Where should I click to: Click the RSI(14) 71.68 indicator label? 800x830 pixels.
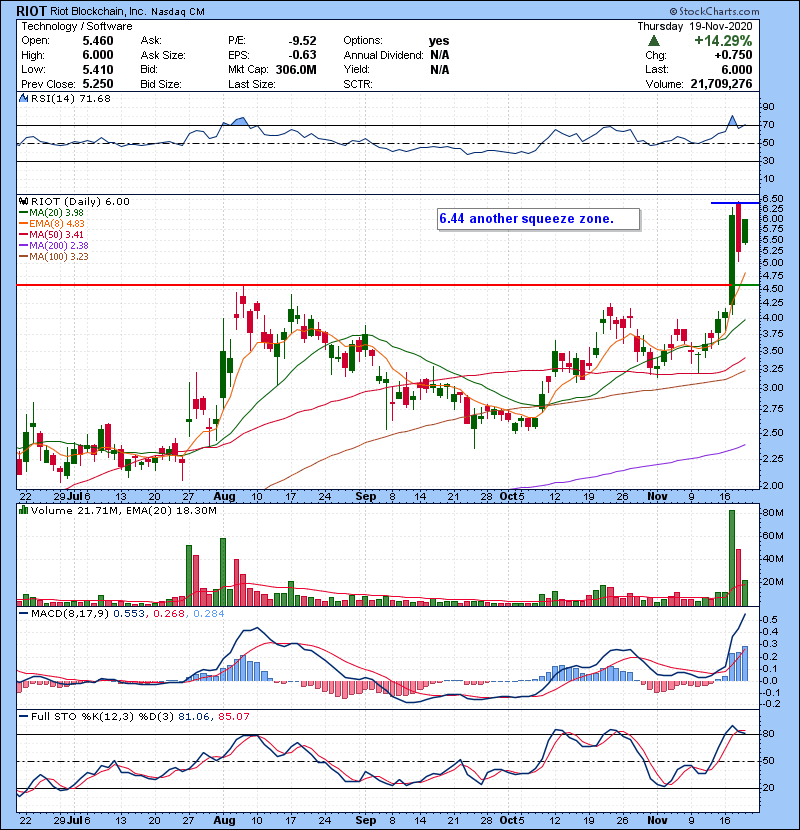[x=71, y=98]
